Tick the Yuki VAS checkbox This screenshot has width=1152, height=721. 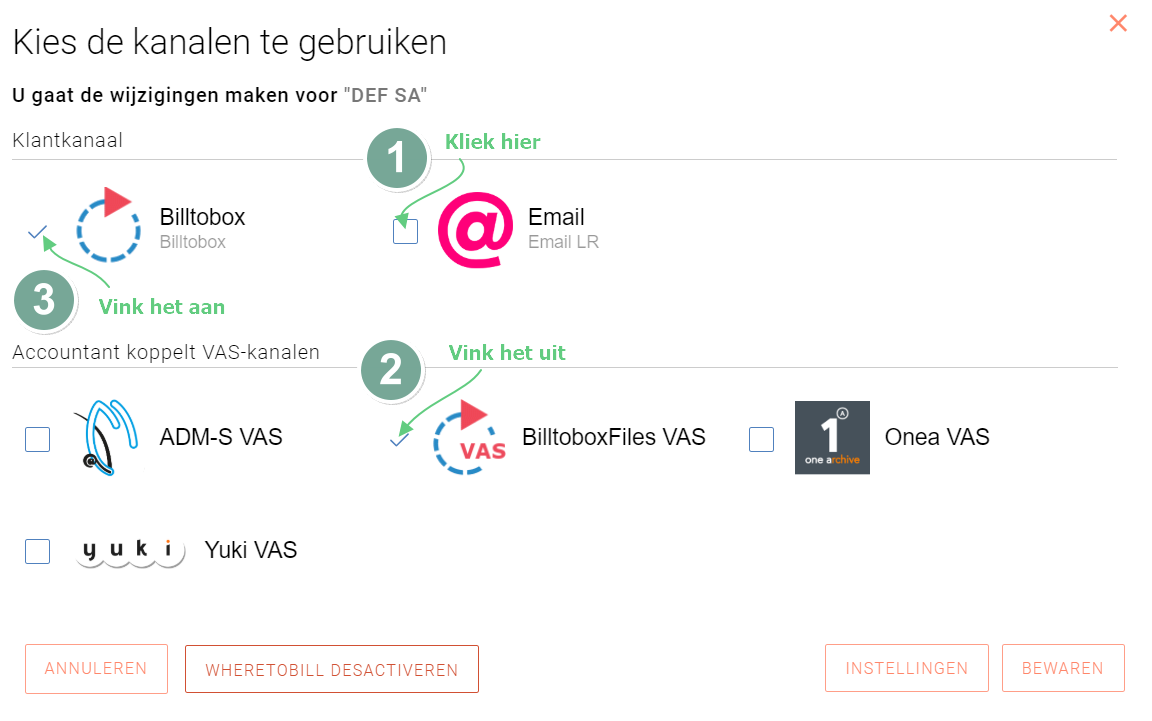(37, 551)
